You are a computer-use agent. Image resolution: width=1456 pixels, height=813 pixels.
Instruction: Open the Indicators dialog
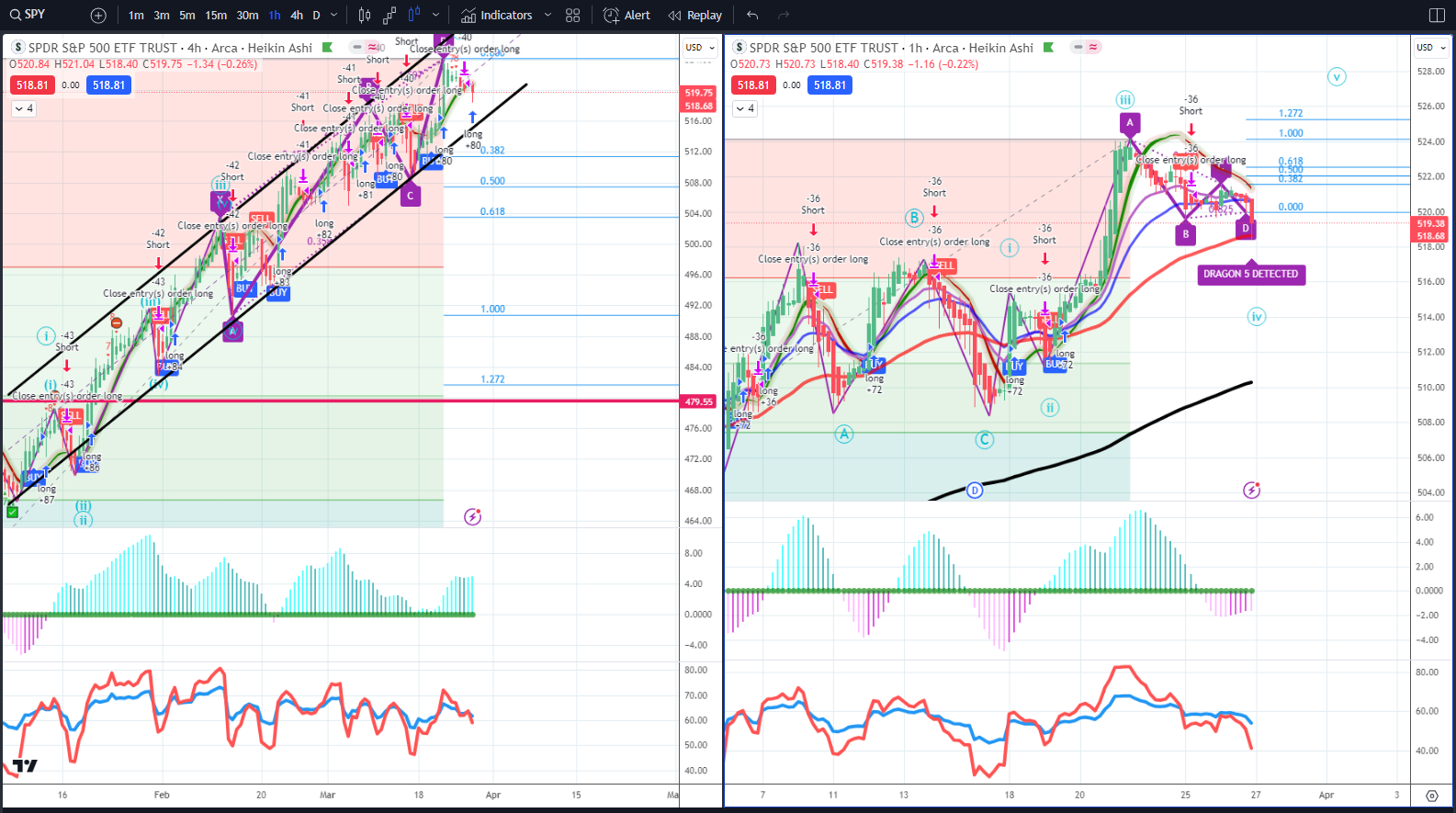pos(496,16)
